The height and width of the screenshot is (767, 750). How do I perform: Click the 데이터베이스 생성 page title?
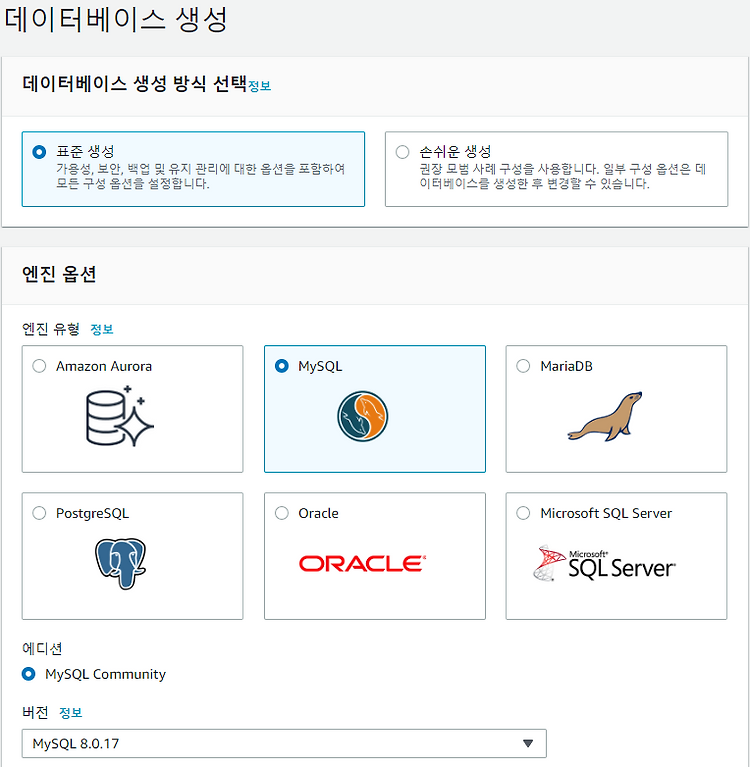[x=116, y=20]
